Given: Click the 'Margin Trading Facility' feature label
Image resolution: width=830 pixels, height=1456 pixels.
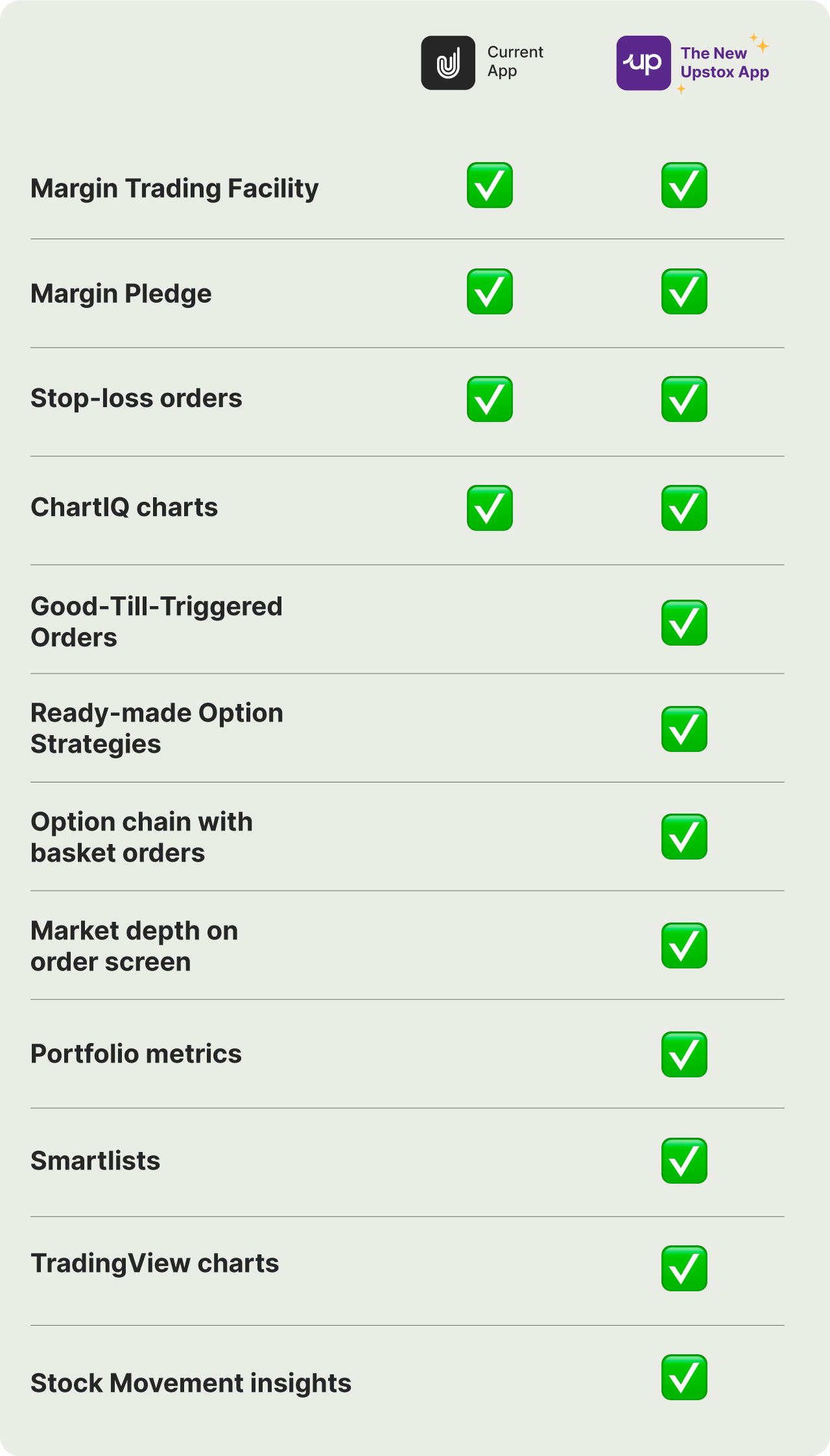Looking at the screenshot, I should point(174,189).
